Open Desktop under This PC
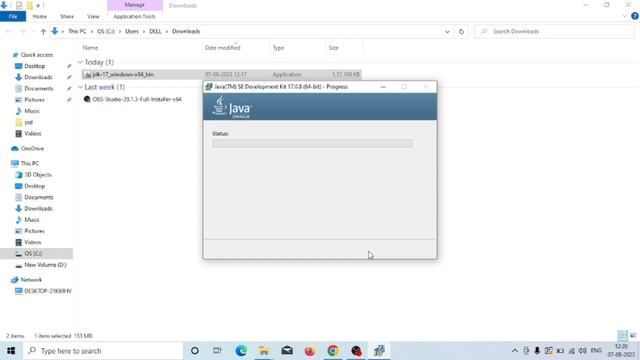Image resolution: width=640 pixels, height=360 pixels. click(x=34, y=186)
